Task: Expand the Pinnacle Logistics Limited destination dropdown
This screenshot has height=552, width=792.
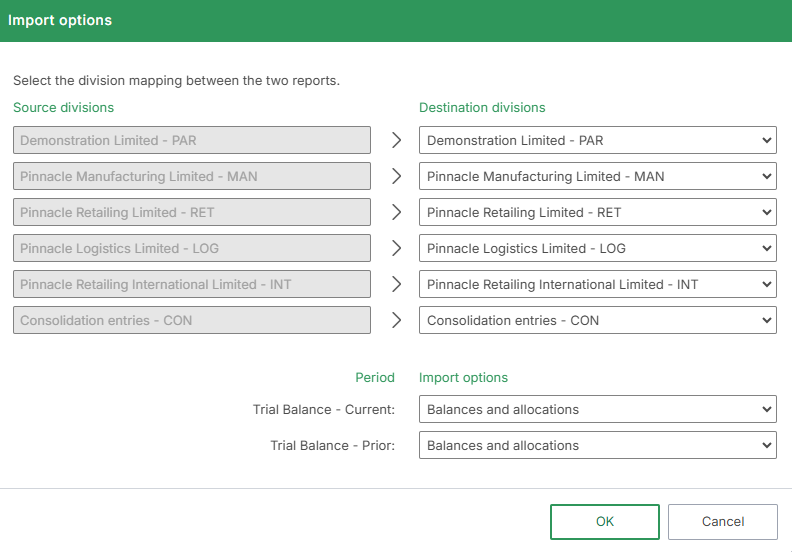Action: [597, 248]
